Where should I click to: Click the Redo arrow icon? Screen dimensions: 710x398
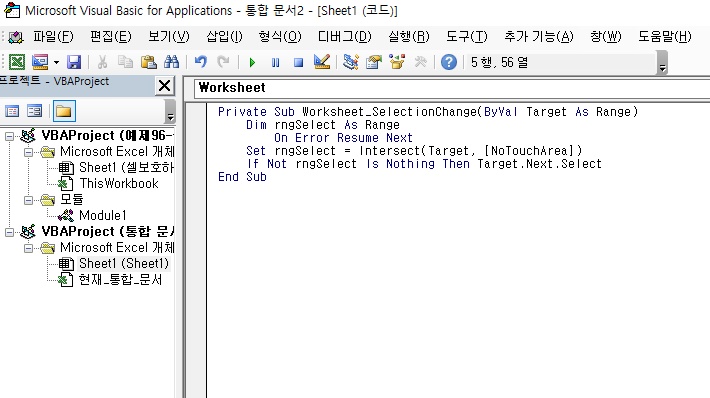pyautogui.click(x=223, y=62)
